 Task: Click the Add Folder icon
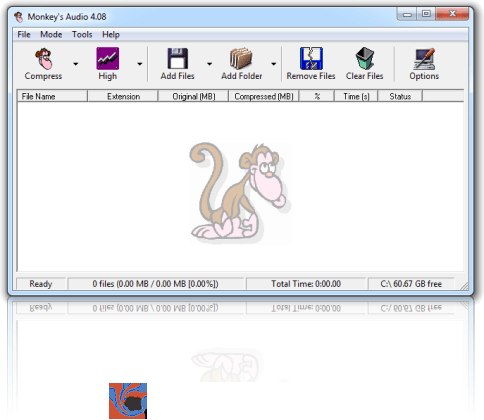click(241, 58)
